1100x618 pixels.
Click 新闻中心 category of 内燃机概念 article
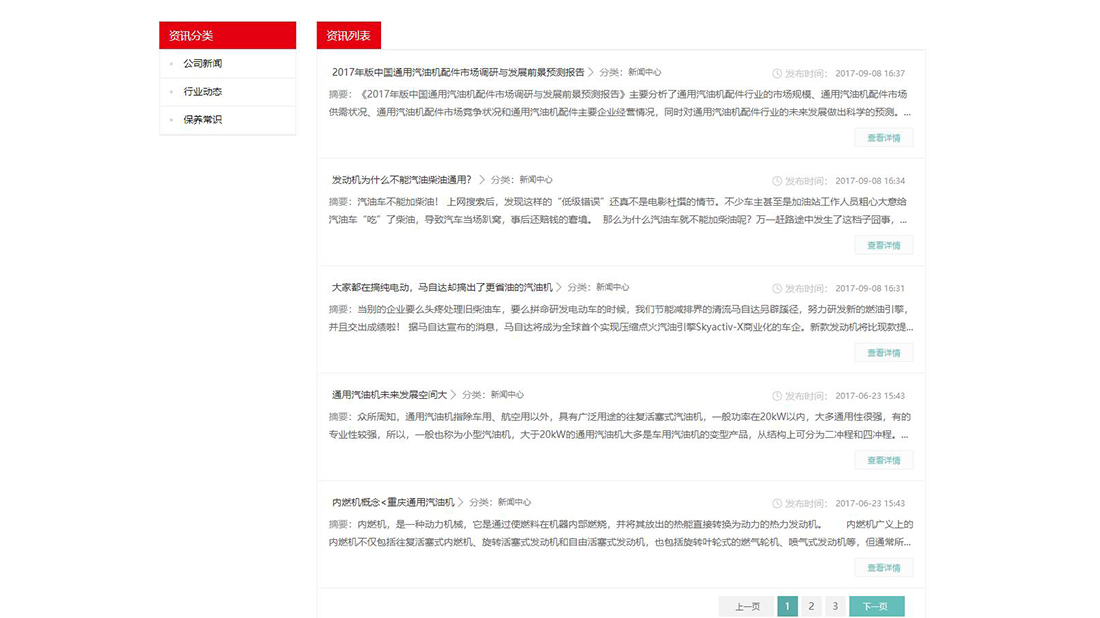tap(514, 502)
